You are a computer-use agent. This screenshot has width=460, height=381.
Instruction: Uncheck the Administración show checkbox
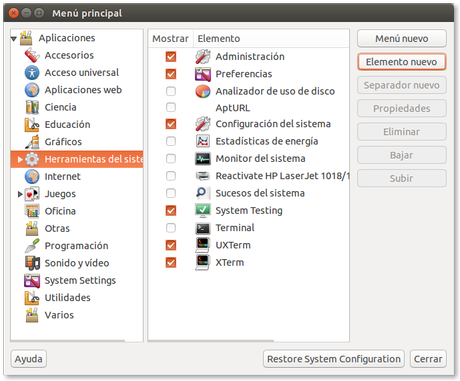click(171, 57)
